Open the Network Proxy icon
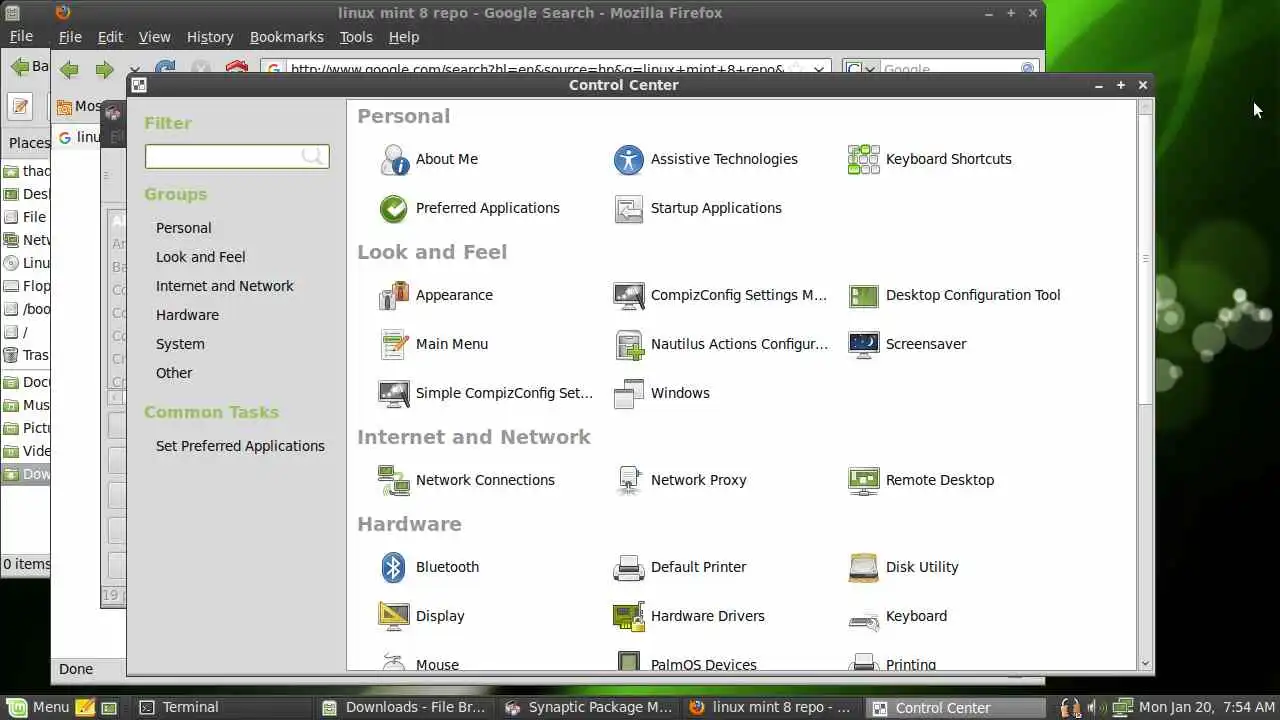 pyautogui.click(x=629, y=480)
